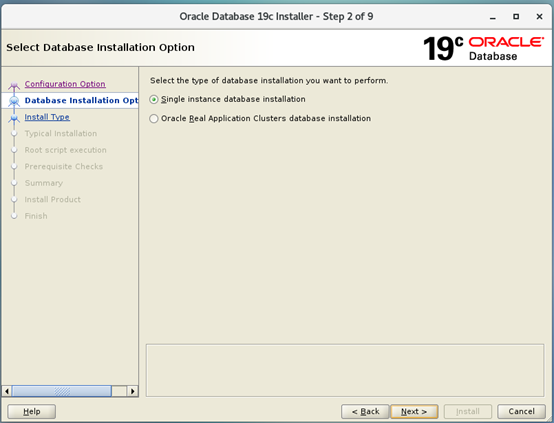Viewport: 554px width, 423px height.
Task: Maximize the installer window
Action: 516,17
